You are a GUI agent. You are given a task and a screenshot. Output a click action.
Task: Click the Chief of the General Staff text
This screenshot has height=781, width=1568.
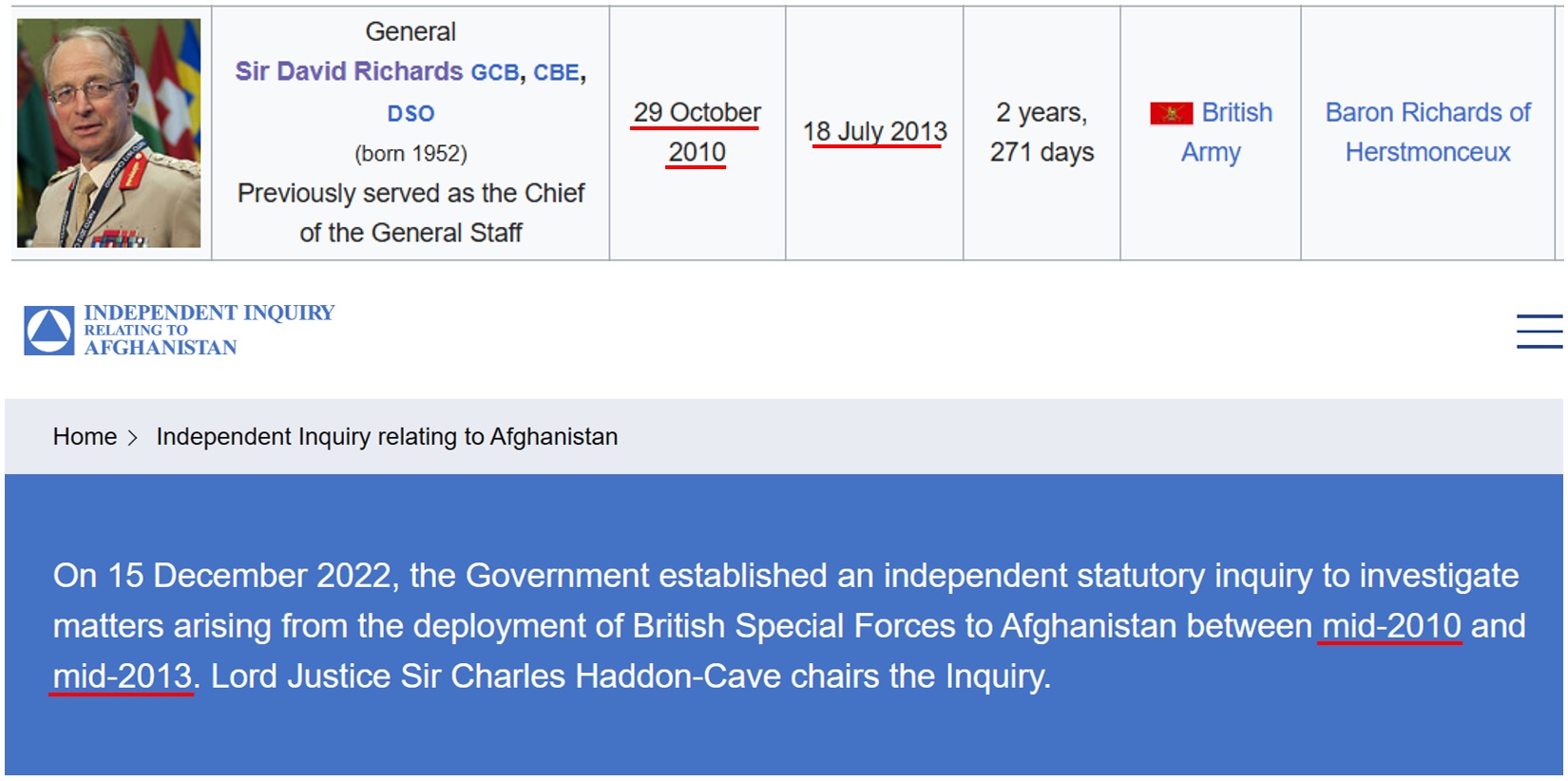411,213
